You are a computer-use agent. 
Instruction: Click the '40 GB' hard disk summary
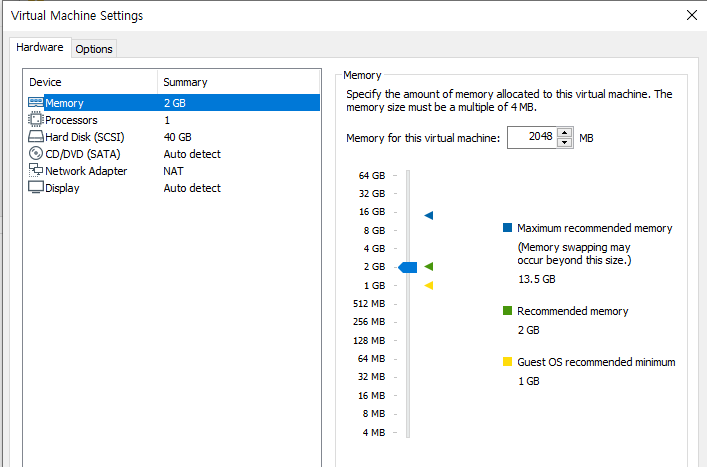[178, 137]
